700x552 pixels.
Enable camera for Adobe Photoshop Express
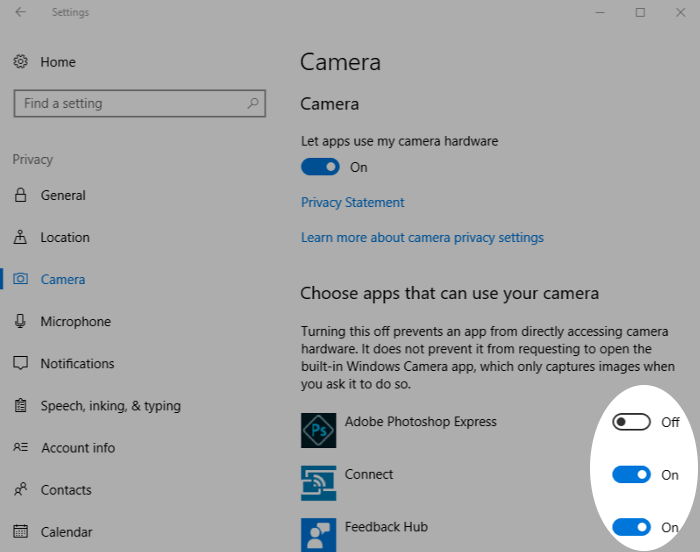click(631, 422)
